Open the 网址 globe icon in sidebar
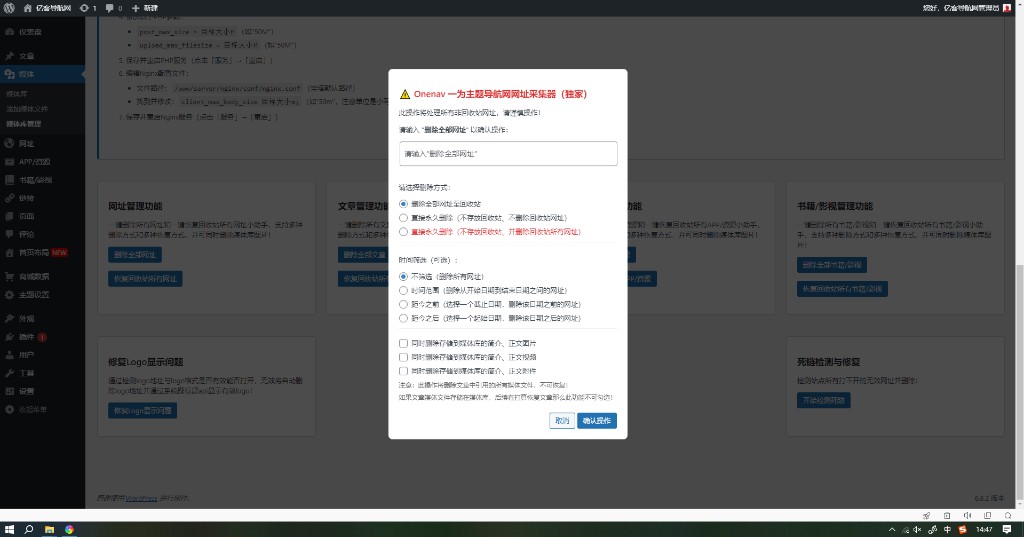This screenshot has width=1024, height=537. 9,144
